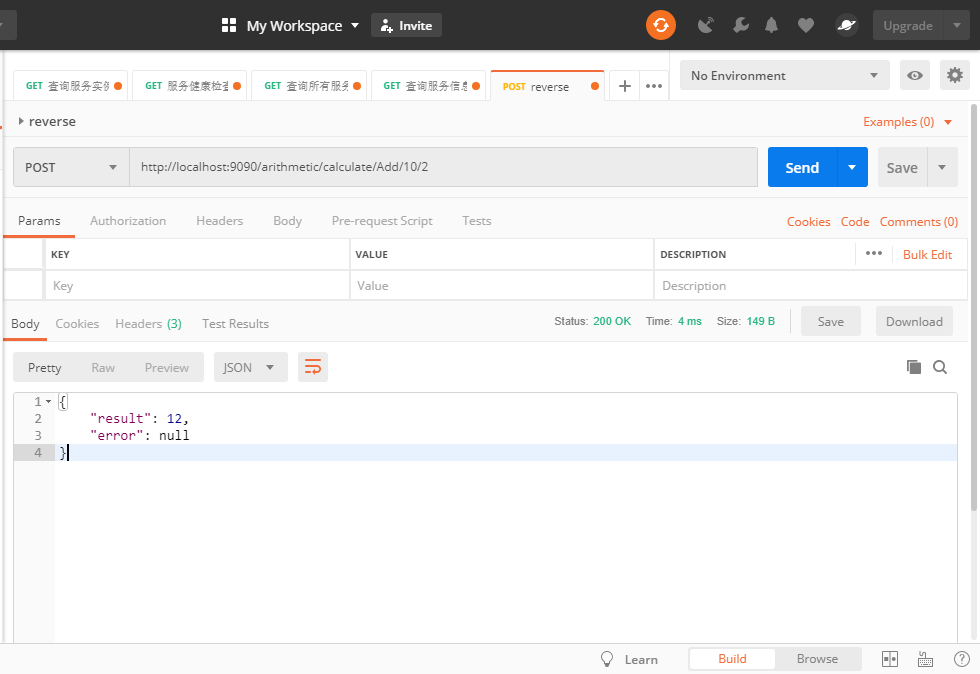Open the notifications bell icon
The width and height of the screenshot is (980, 674).
[x=771, y=26]
